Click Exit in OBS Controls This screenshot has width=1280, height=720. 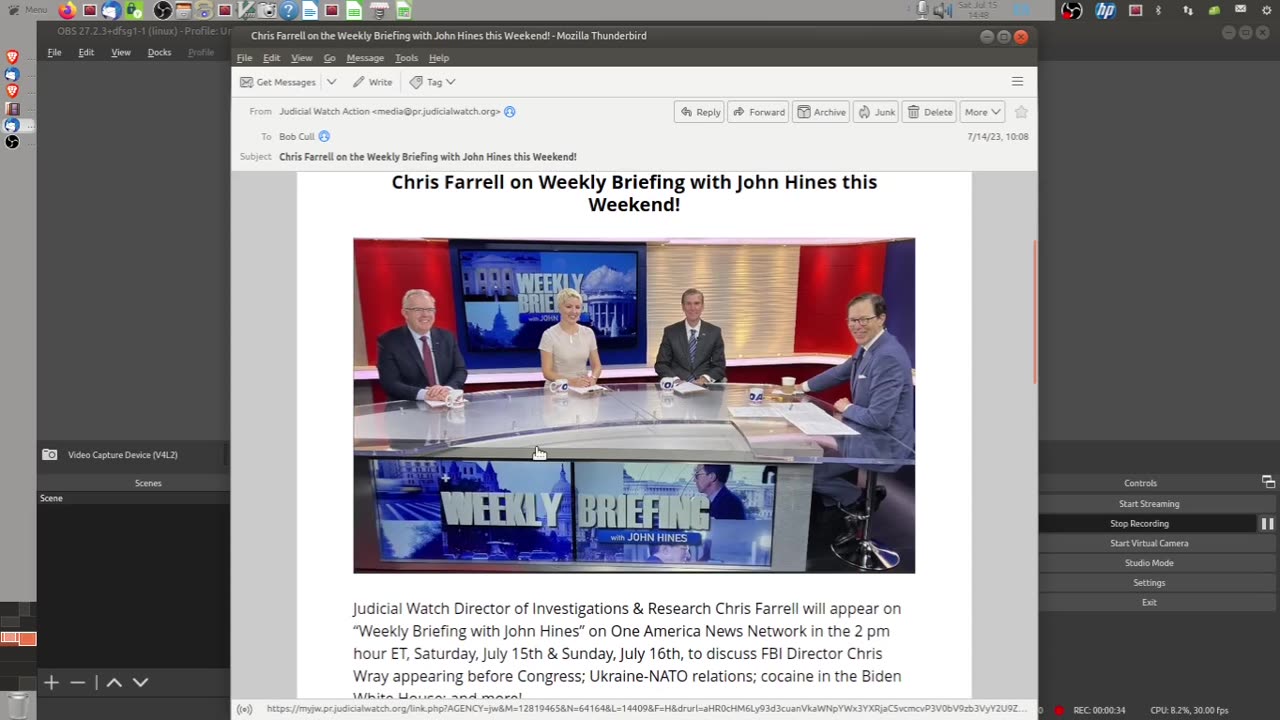1148,602
